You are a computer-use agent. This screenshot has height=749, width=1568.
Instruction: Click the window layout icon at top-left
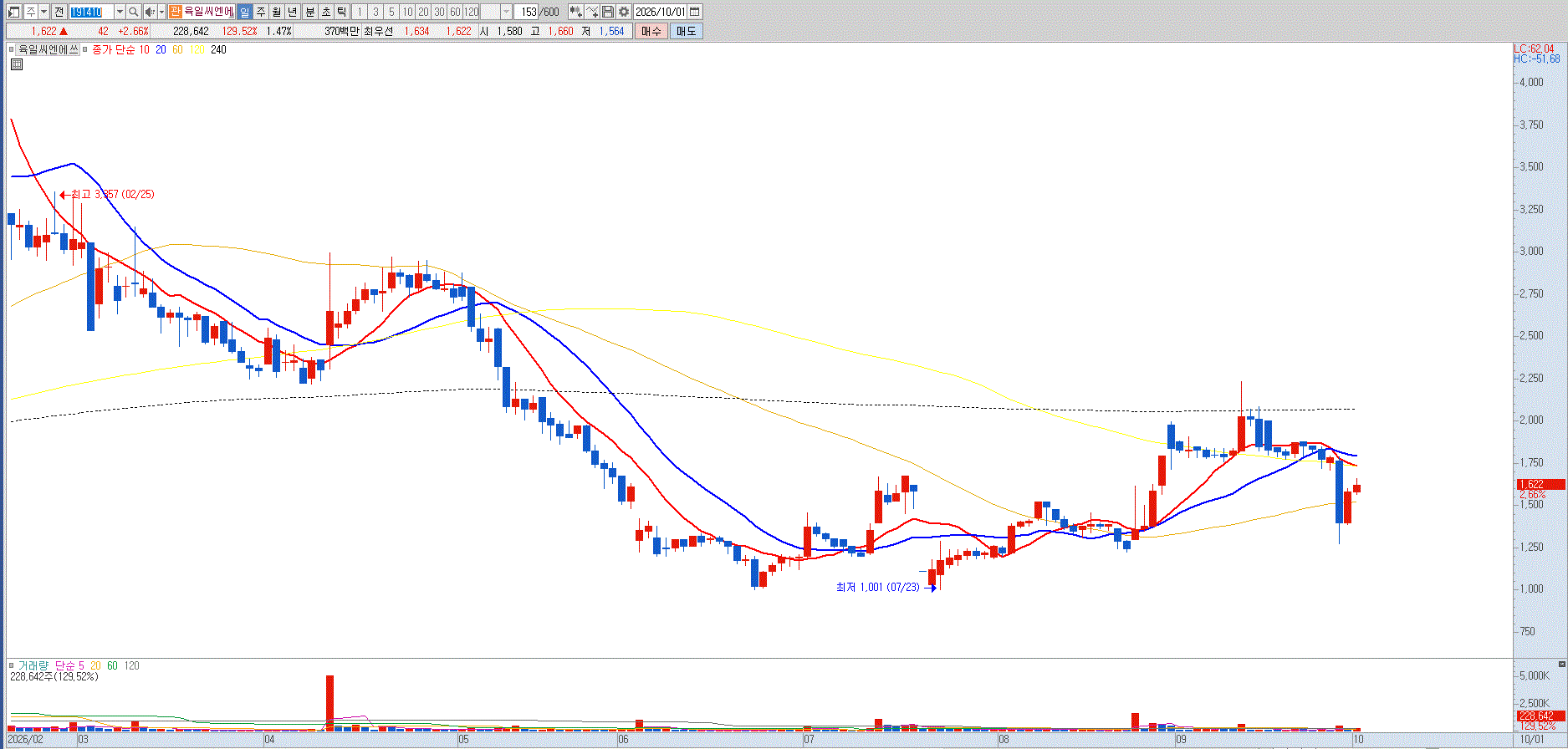[x=13, y=12]
